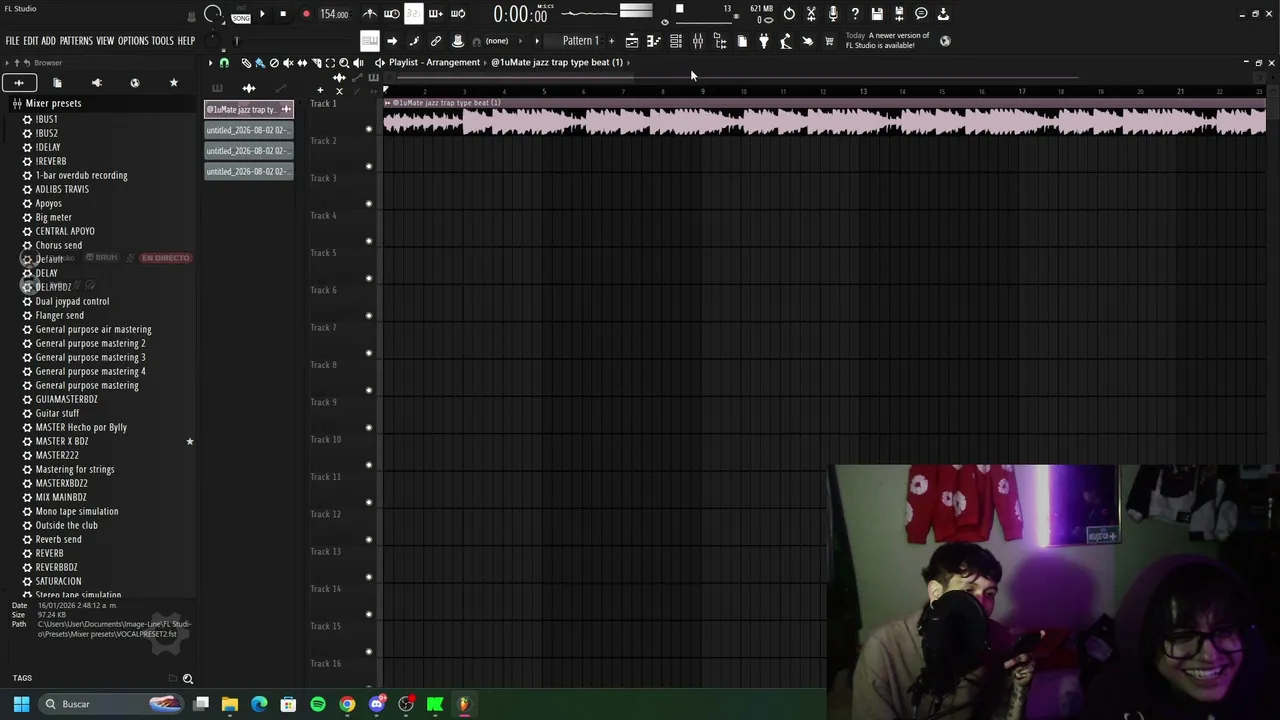1280x720 pixels.
Task: Select the 'MASTER Hecho por Bylly' preset
Action: (x=81, y=427)
